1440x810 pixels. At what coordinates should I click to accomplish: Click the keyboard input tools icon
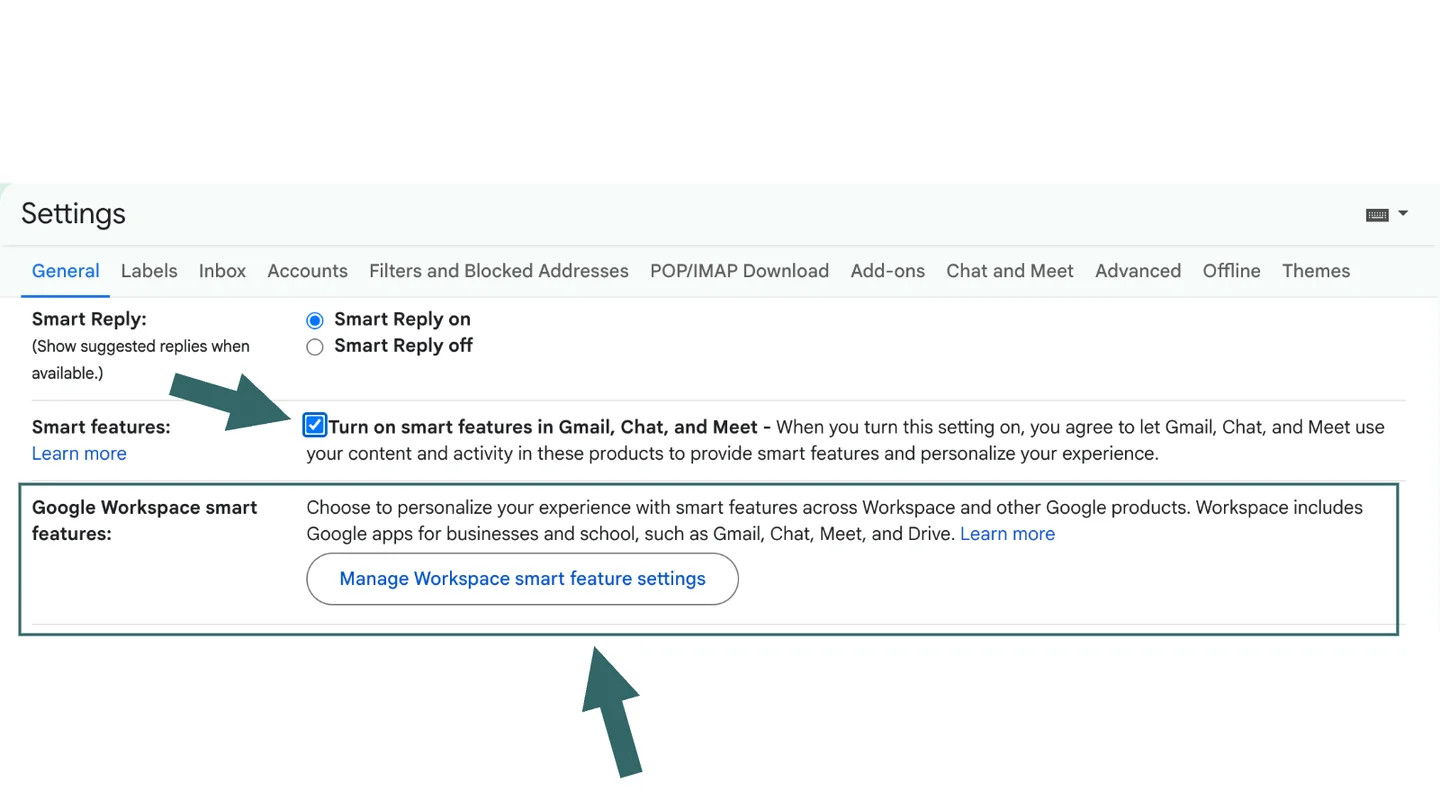pyautogui.click(x=1377, y=214)
